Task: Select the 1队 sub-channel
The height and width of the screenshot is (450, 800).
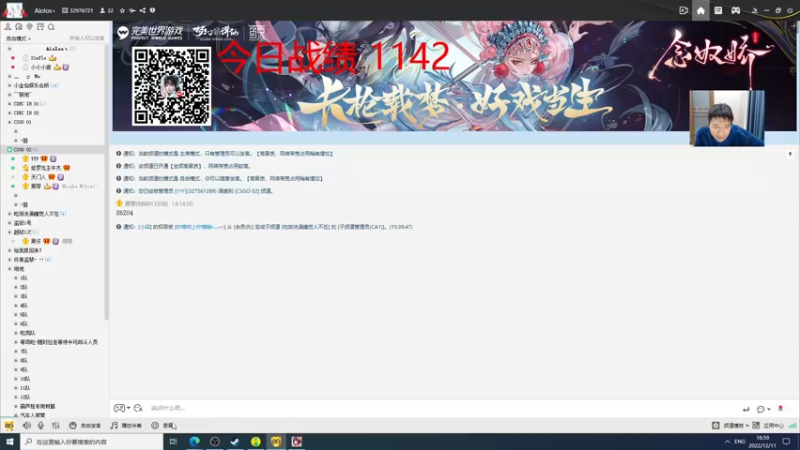Action: 23,278
